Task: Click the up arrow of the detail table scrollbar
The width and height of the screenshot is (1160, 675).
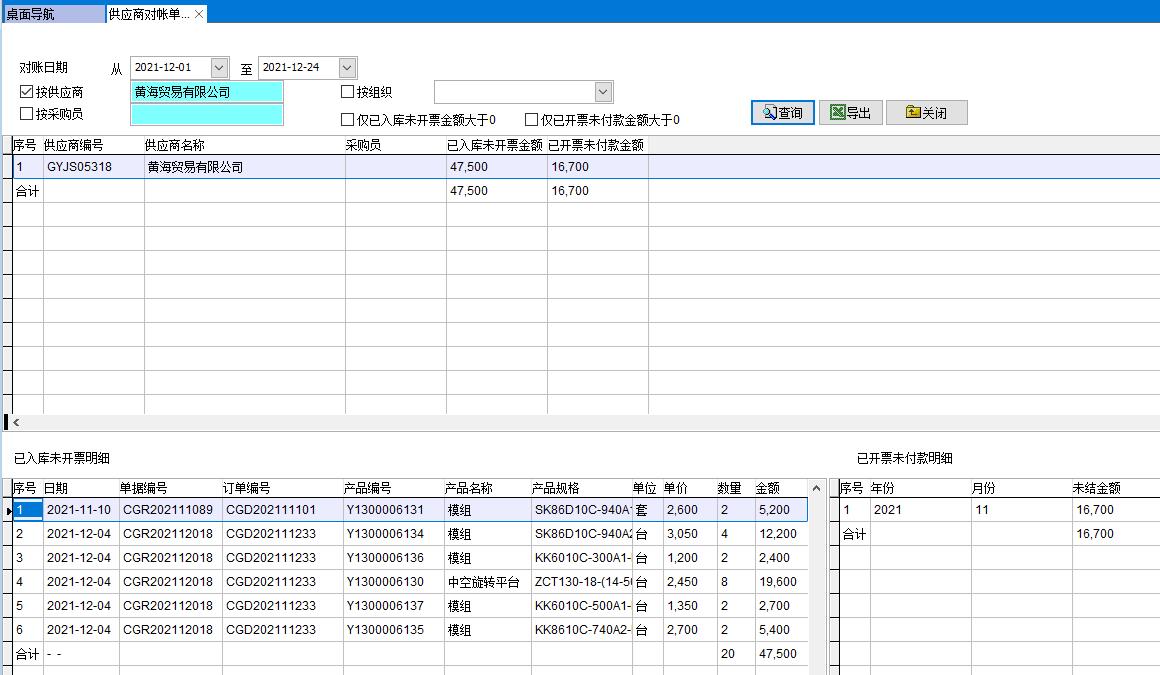Action: coord(816,489)
